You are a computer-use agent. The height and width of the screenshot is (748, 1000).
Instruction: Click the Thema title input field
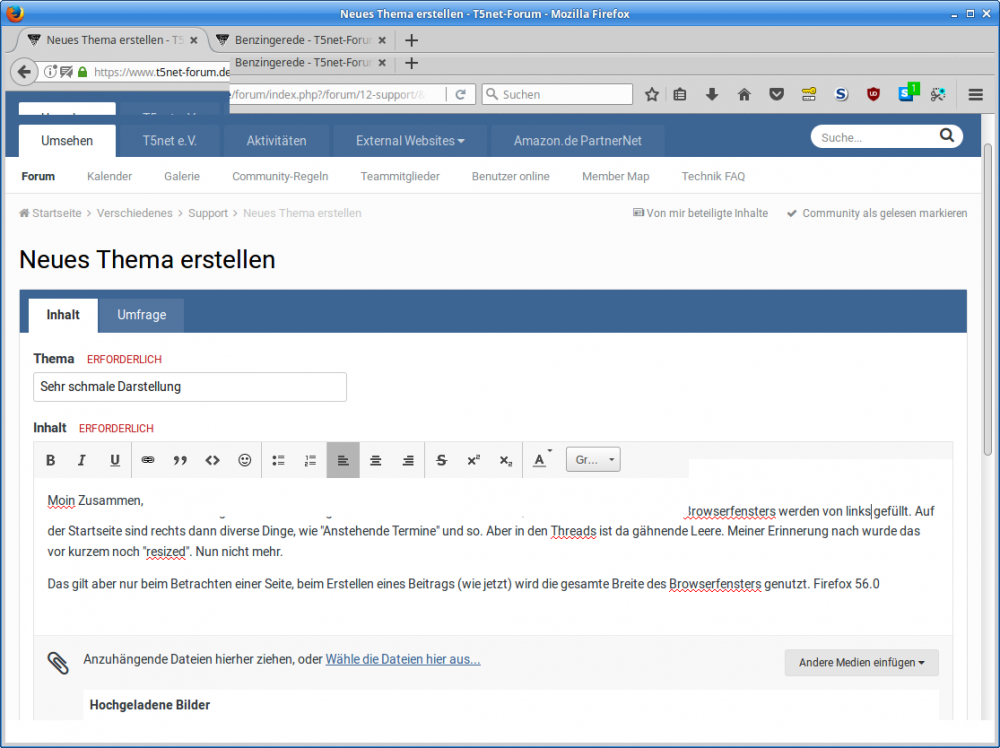click(190, 386)
